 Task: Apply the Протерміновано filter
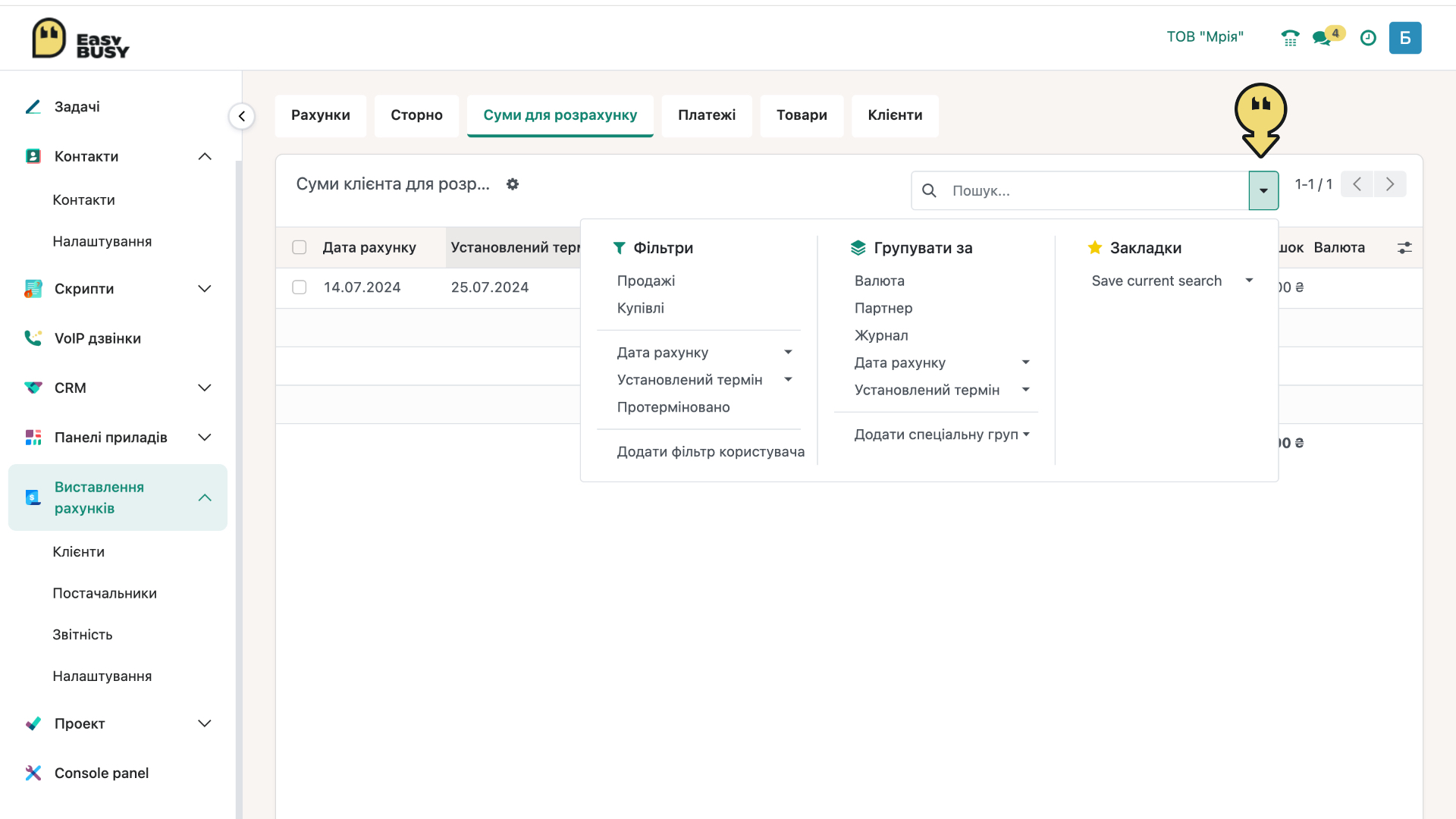click(673, 407)
